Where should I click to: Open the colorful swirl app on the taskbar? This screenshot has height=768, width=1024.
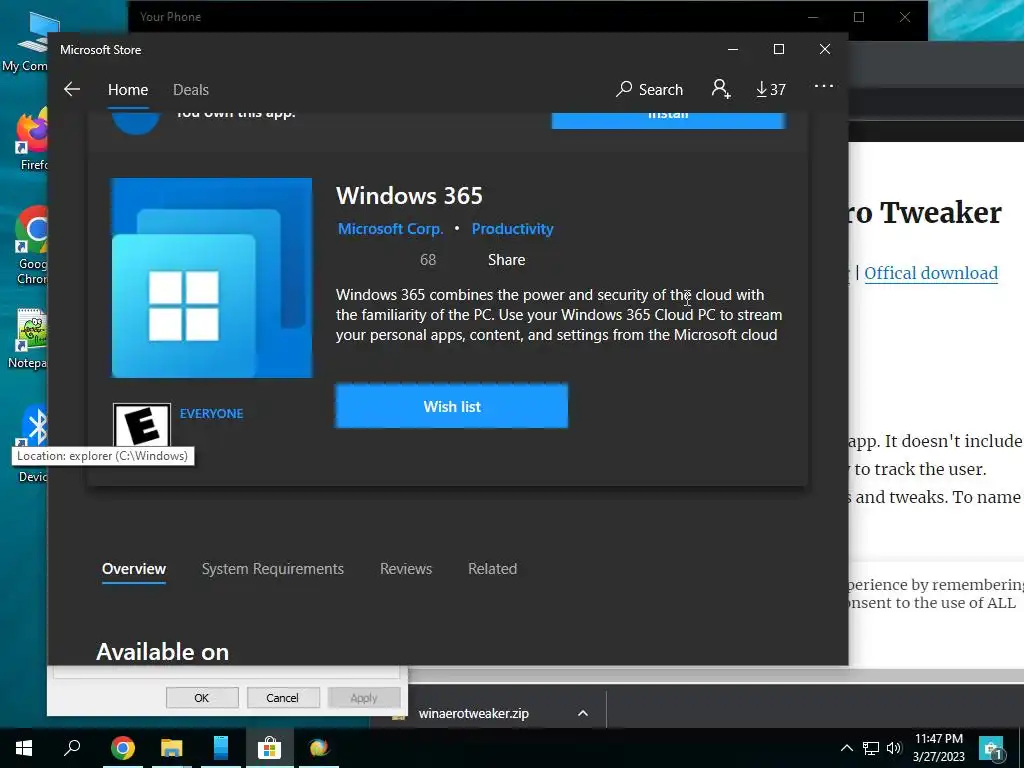click(x=319, y=748)
